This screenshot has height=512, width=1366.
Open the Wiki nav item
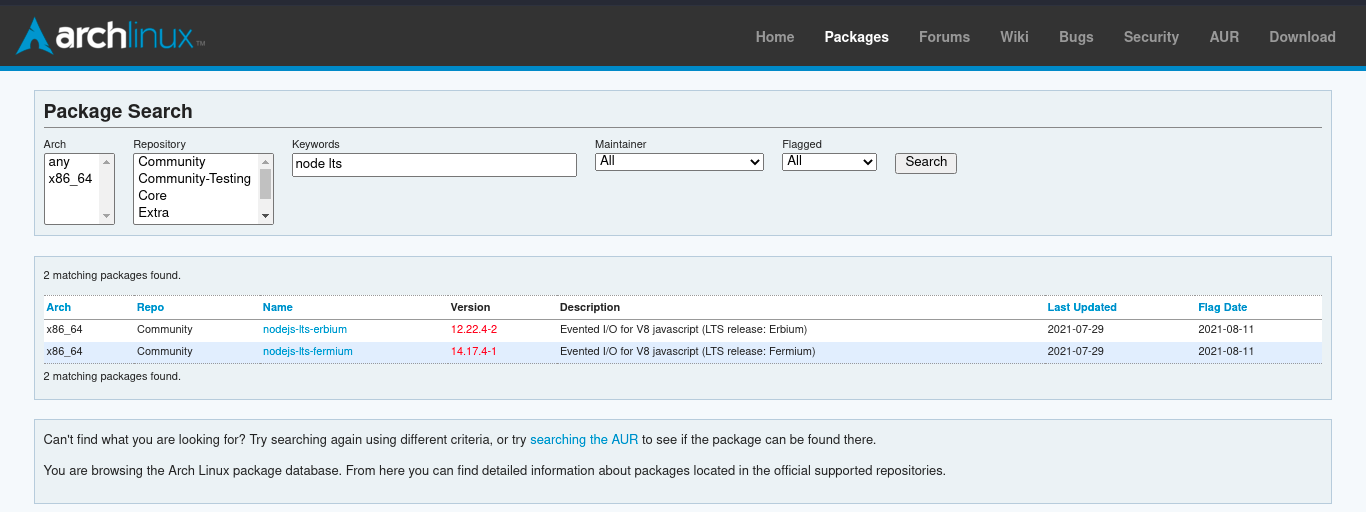1014,37
